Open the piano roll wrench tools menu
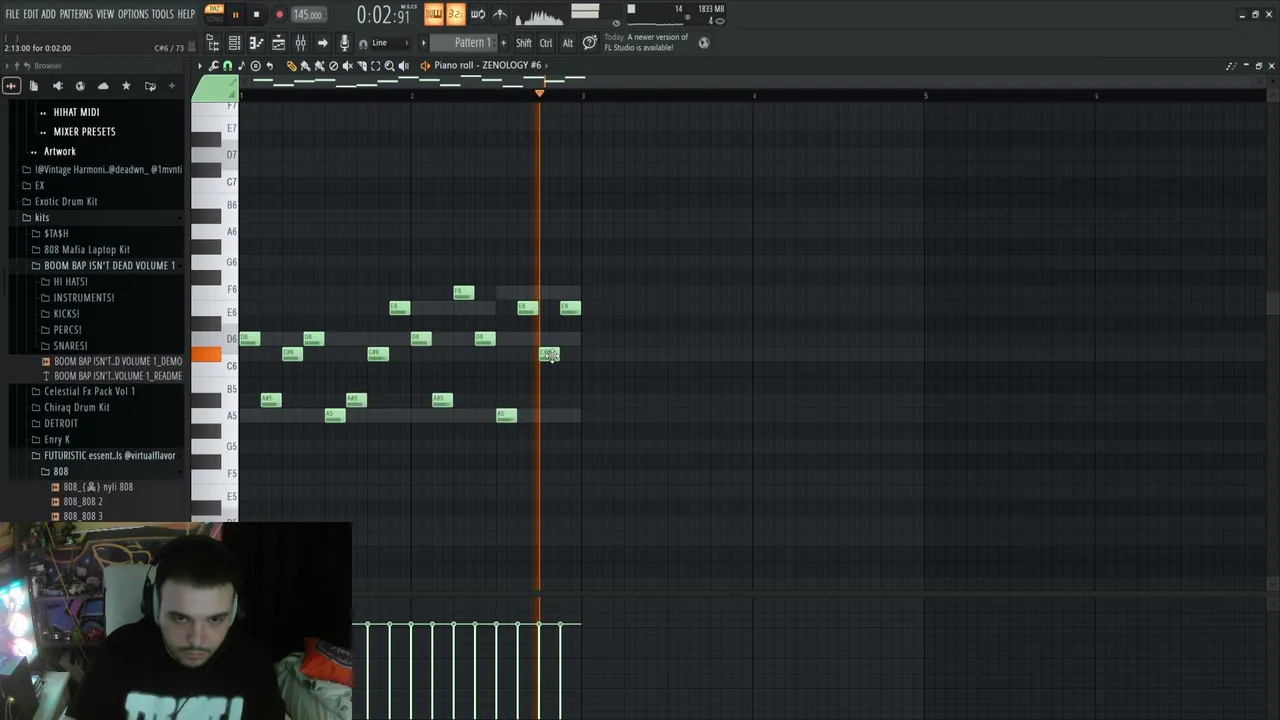Screen dimensions: 1280x720 (x=213, y=66)
